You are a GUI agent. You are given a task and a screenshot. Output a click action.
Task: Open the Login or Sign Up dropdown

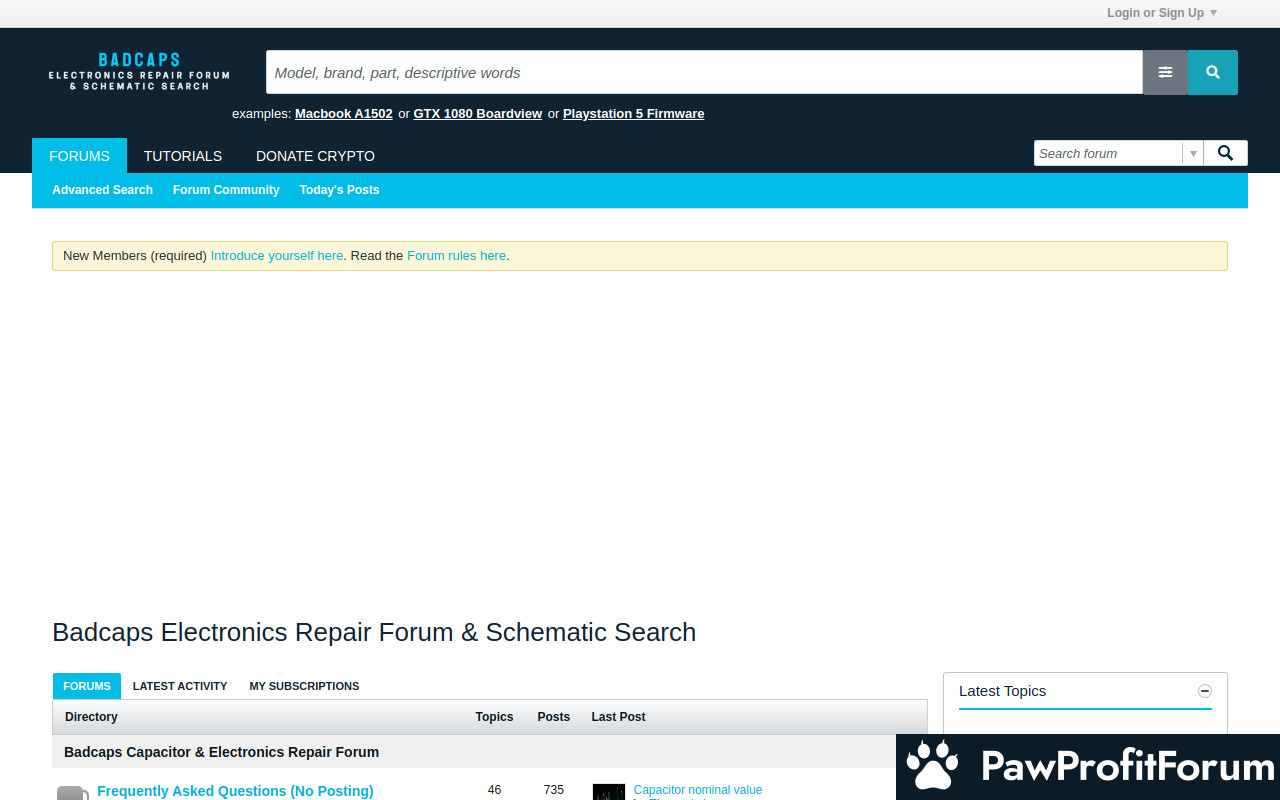[1162, 13]
